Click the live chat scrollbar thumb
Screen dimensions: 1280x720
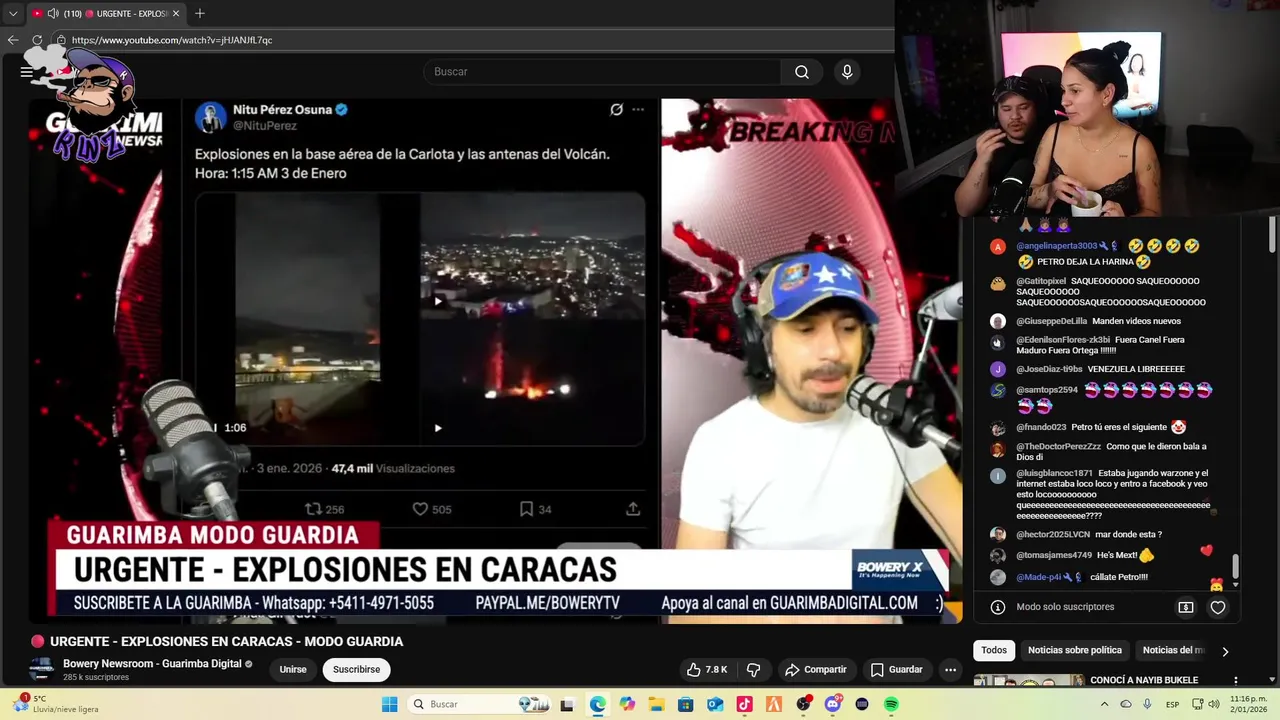click(x=1235, y=567)
